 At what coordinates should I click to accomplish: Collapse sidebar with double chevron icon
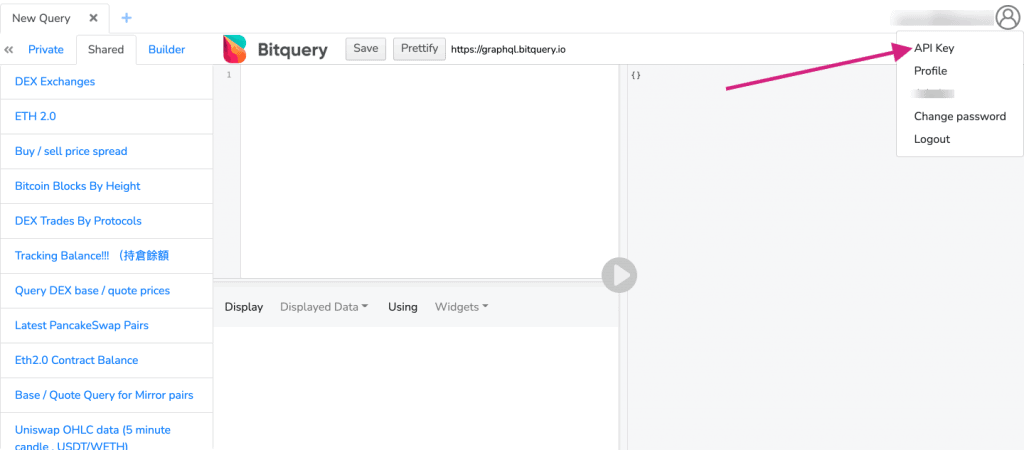click(8, 50)
